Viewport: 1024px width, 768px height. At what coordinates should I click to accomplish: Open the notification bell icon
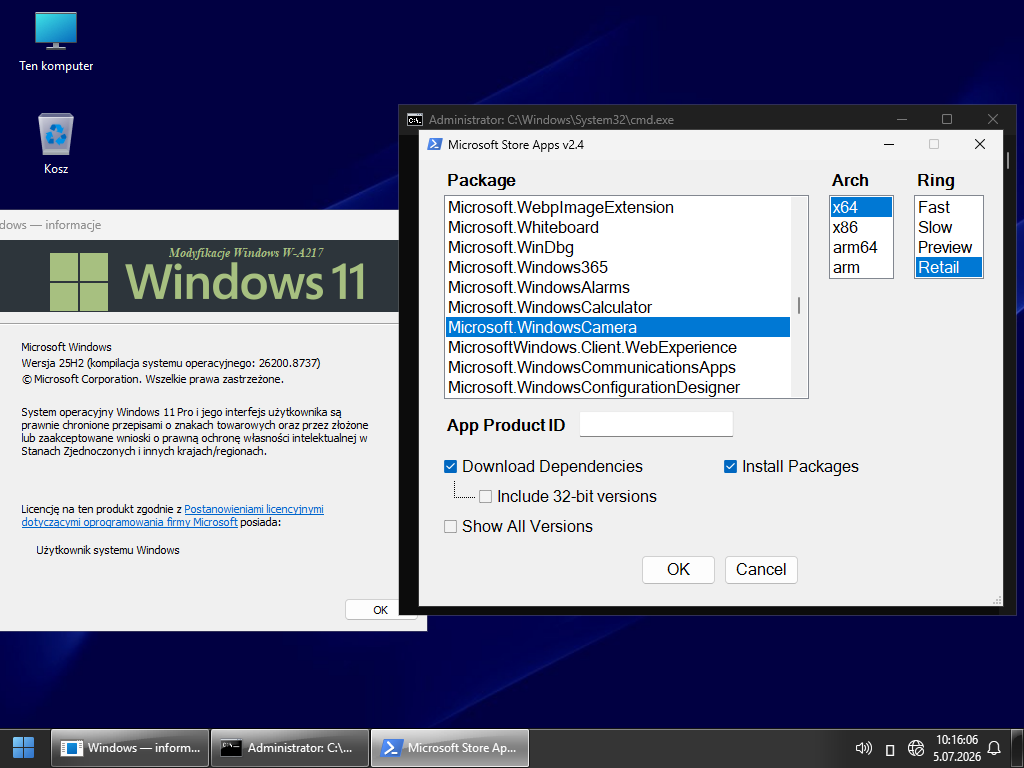994,748
